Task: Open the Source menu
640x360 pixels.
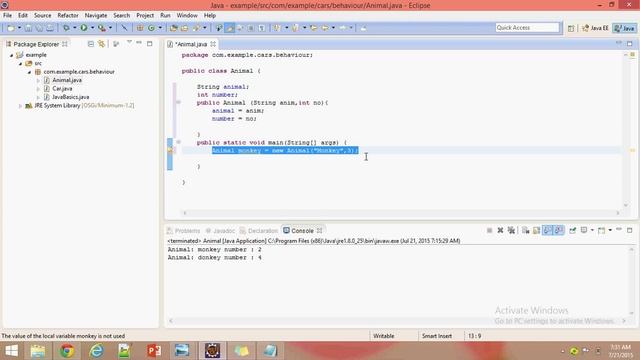Action: point(42,16)
